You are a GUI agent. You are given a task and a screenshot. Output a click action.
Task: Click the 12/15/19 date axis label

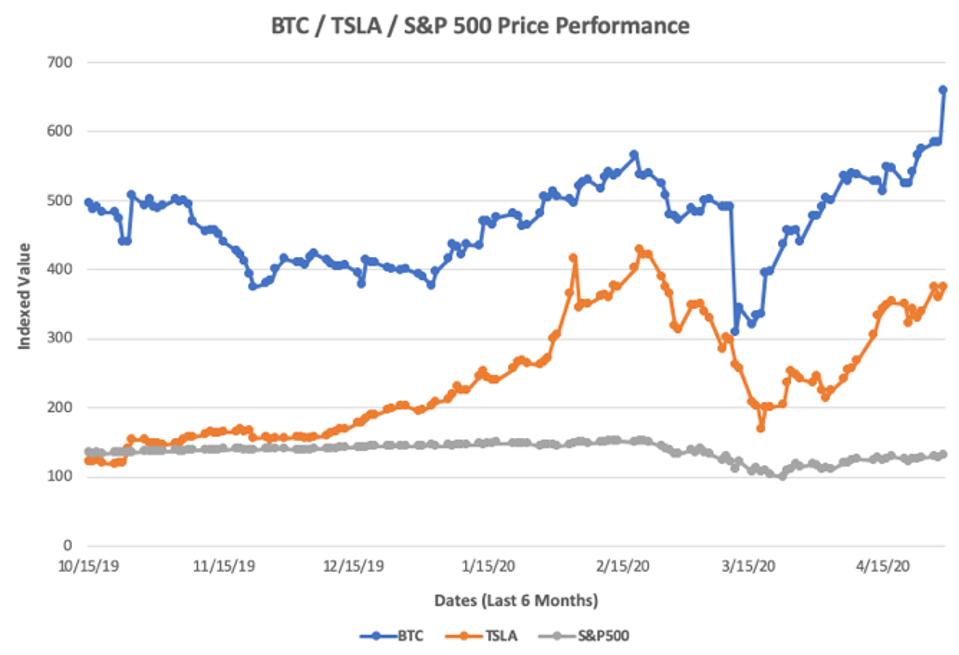tap(355, 565)
